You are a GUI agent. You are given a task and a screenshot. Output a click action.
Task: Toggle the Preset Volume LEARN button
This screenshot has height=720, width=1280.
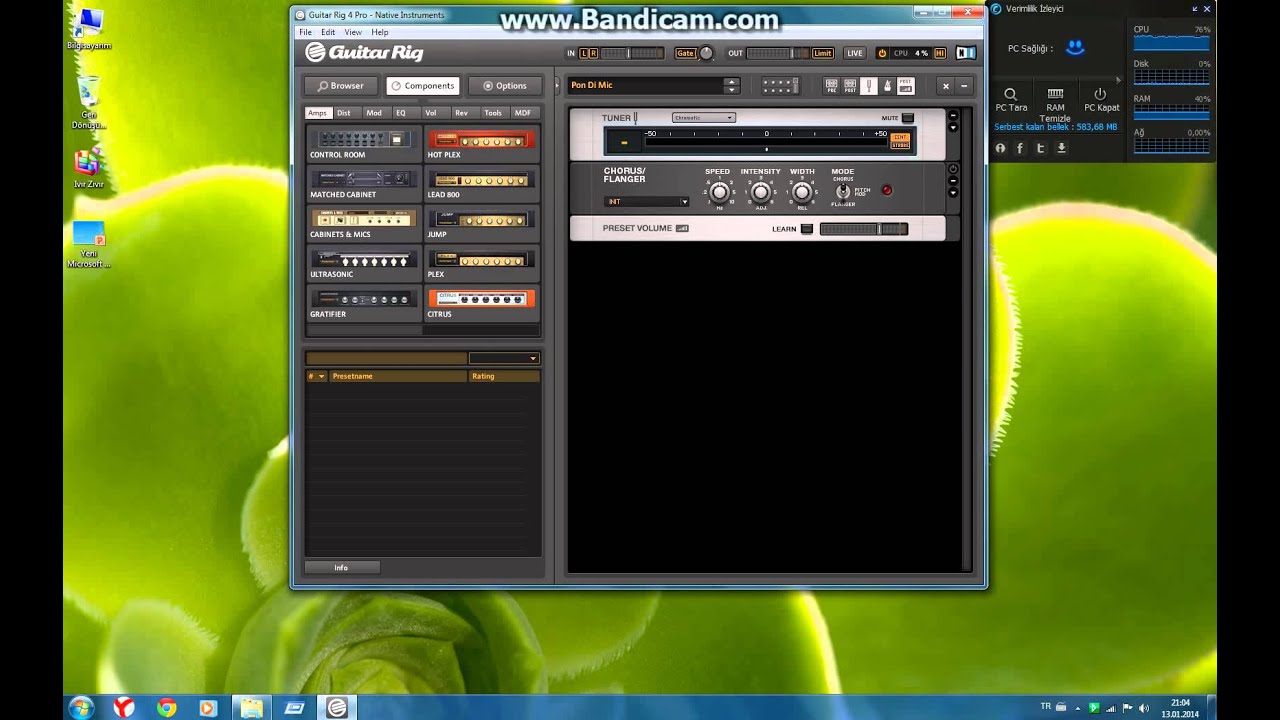[807, 229]
